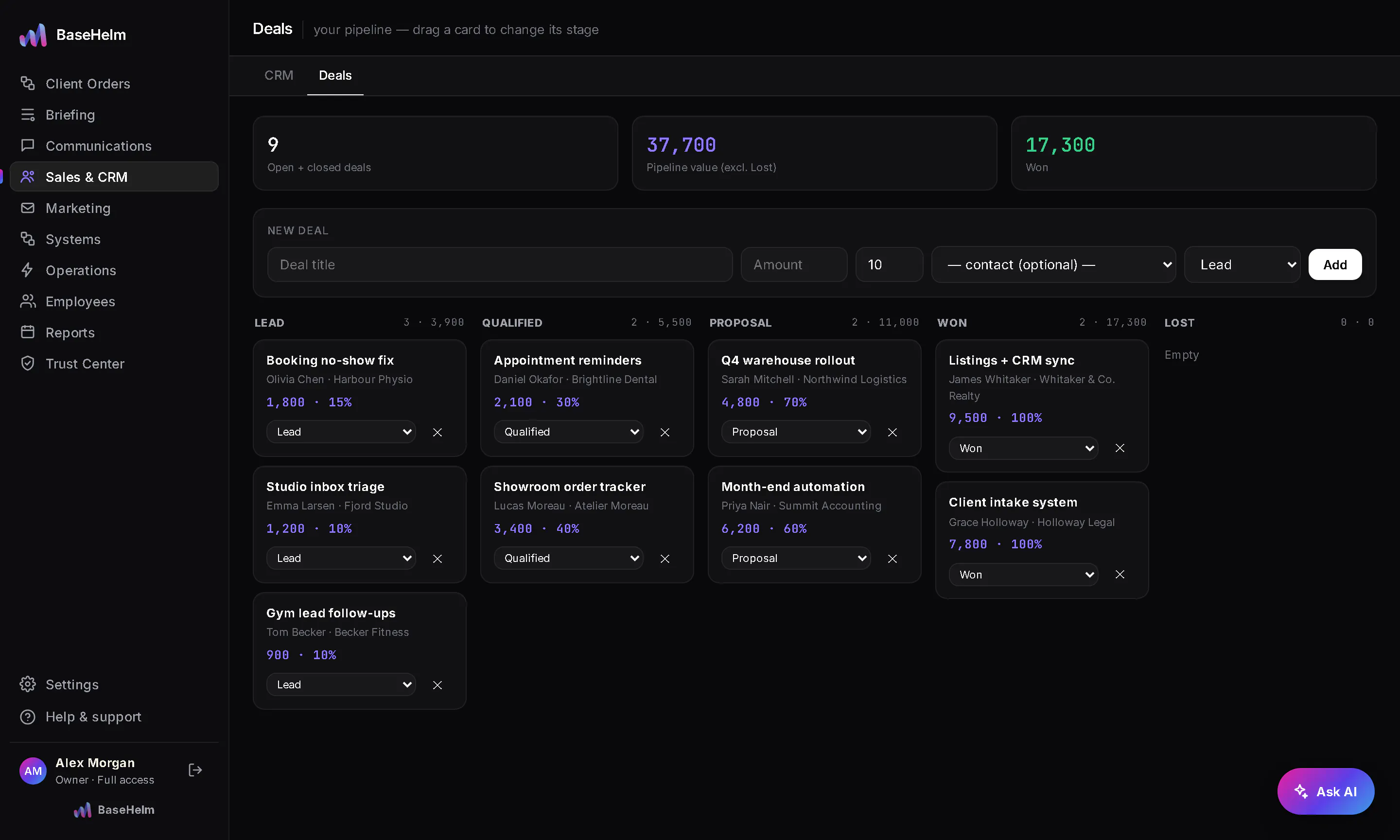Select the Month-end automation card title
Image resolution: width=1400 pixels, height=840 pixels.
793,487
